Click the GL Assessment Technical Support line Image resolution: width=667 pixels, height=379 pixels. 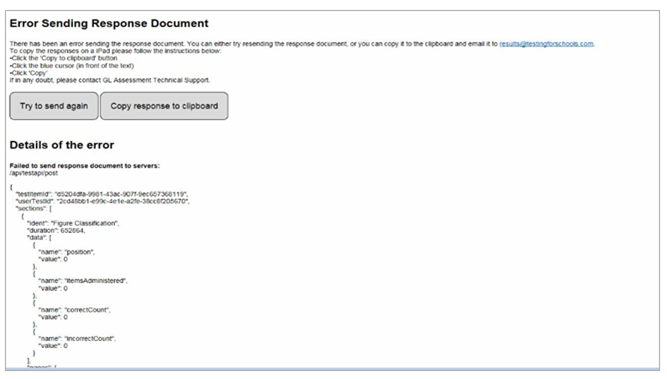tap(110, 80)
